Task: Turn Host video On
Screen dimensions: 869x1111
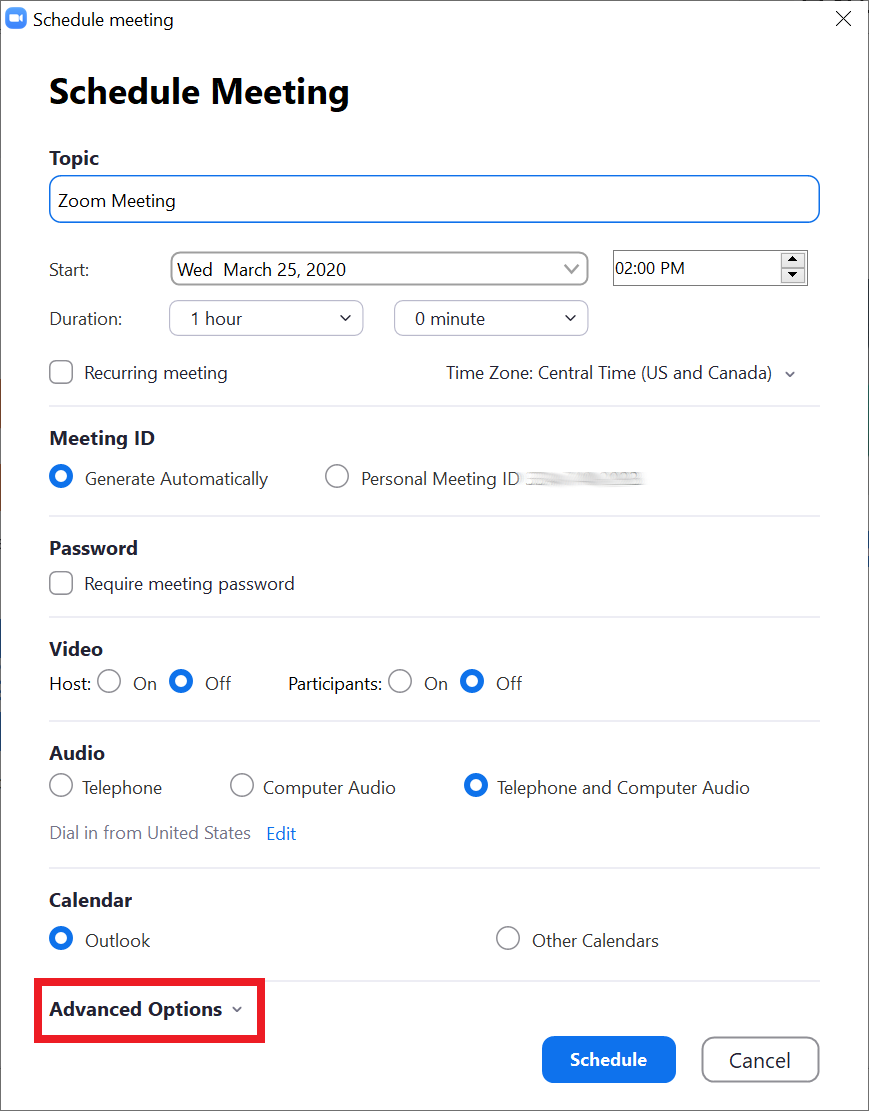Action: [109, 682]
